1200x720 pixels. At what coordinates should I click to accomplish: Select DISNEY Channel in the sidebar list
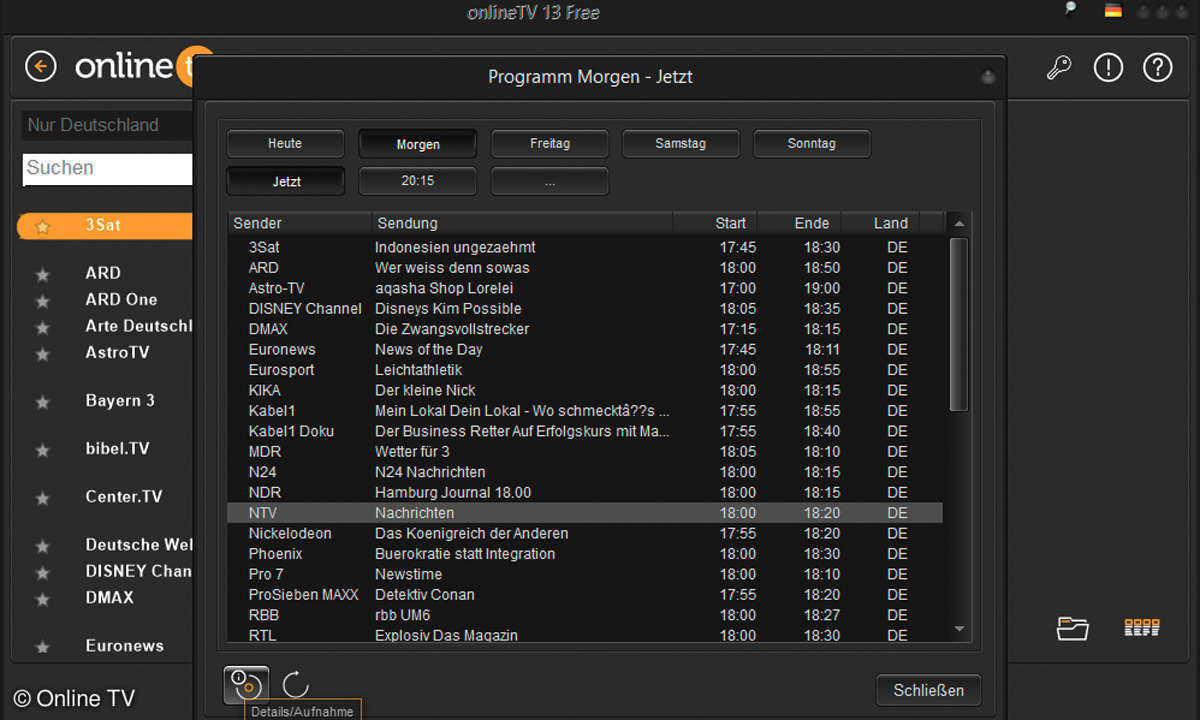[x=138, y=571]
